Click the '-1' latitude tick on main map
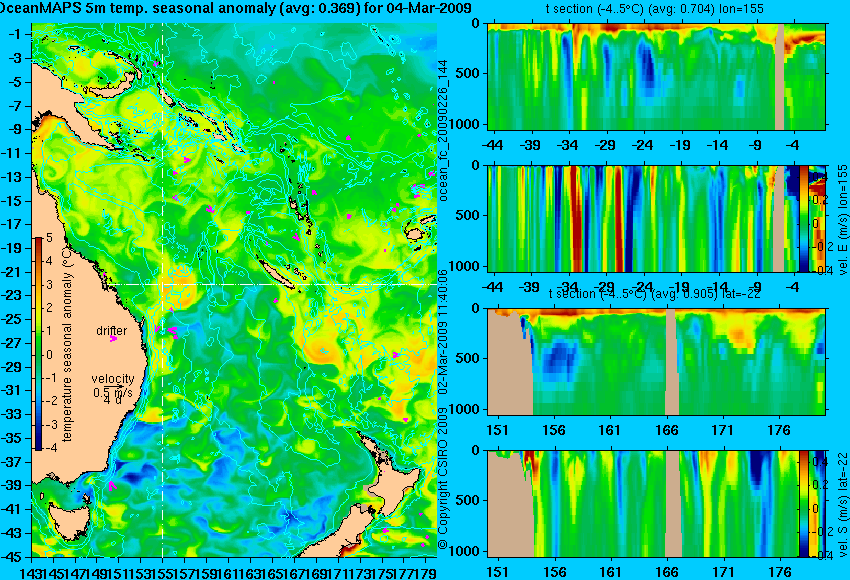The width and height of the screenshot is (850, 580). coord(15,34)
